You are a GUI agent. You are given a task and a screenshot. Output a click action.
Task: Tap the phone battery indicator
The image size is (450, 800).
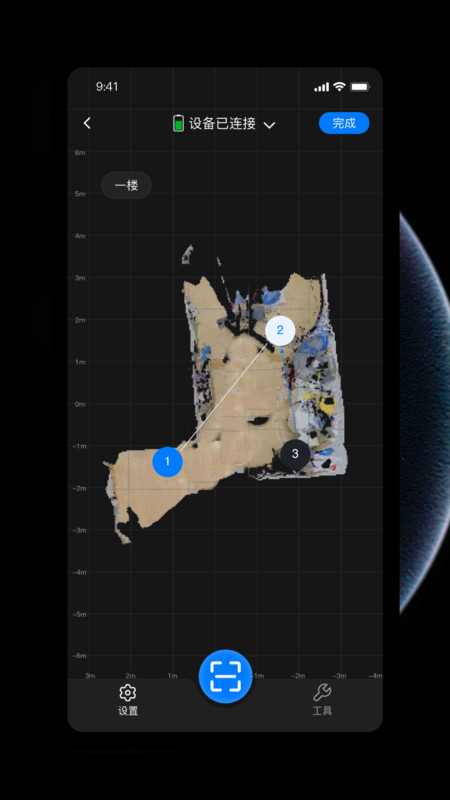tap(360, 87)
